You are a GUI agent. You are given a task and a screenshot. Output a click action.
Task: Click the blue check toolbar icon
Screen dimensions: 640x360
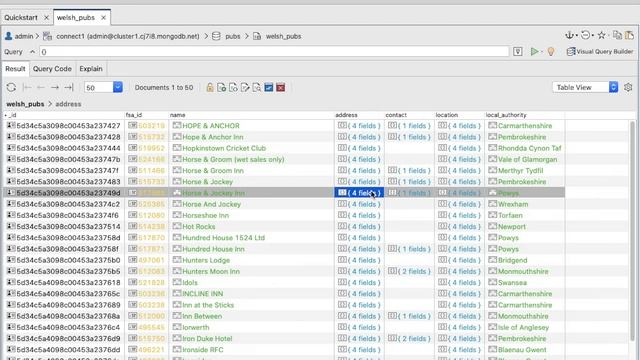(x=269, y=88)
